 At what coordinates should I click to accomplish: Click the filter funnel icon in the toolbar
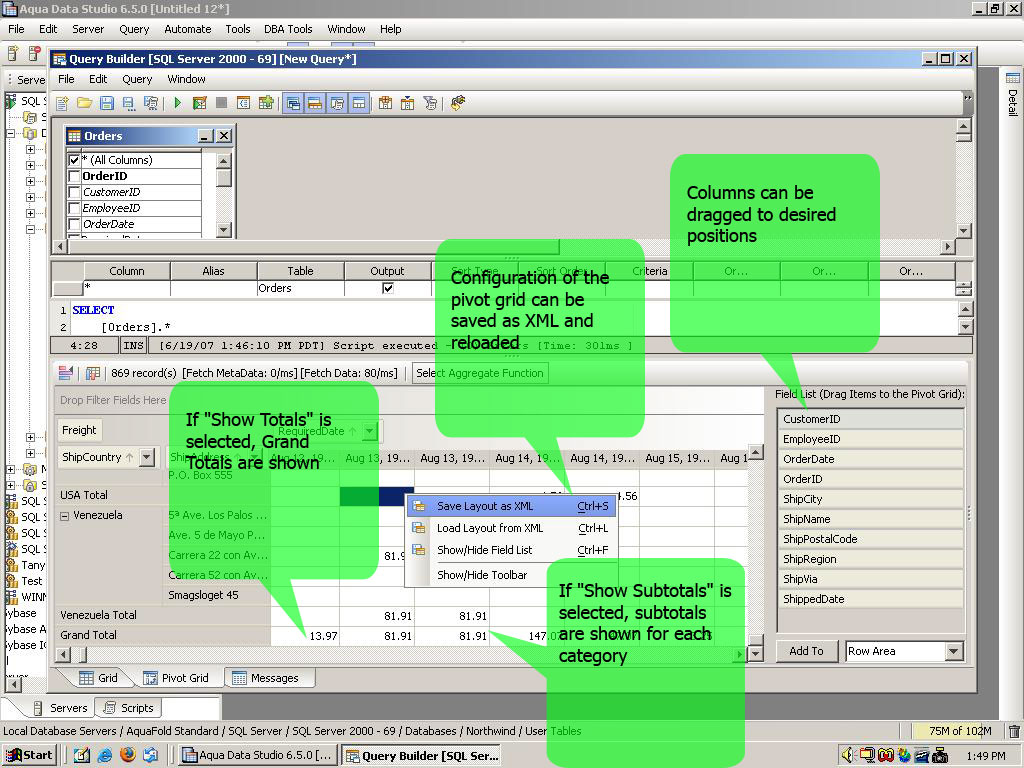pos(430,103)
